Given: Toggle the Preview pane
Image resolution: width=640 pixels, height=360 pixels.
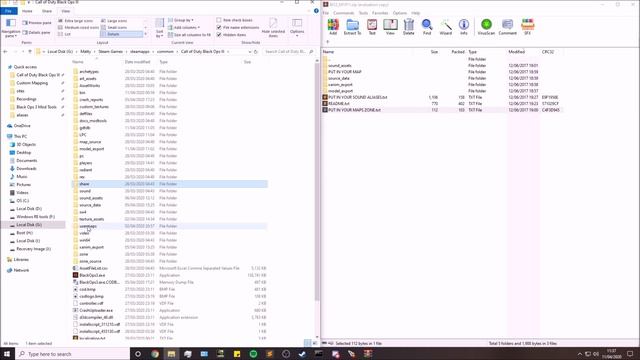Looking at the screenshot, I should [x=37, y=23].
